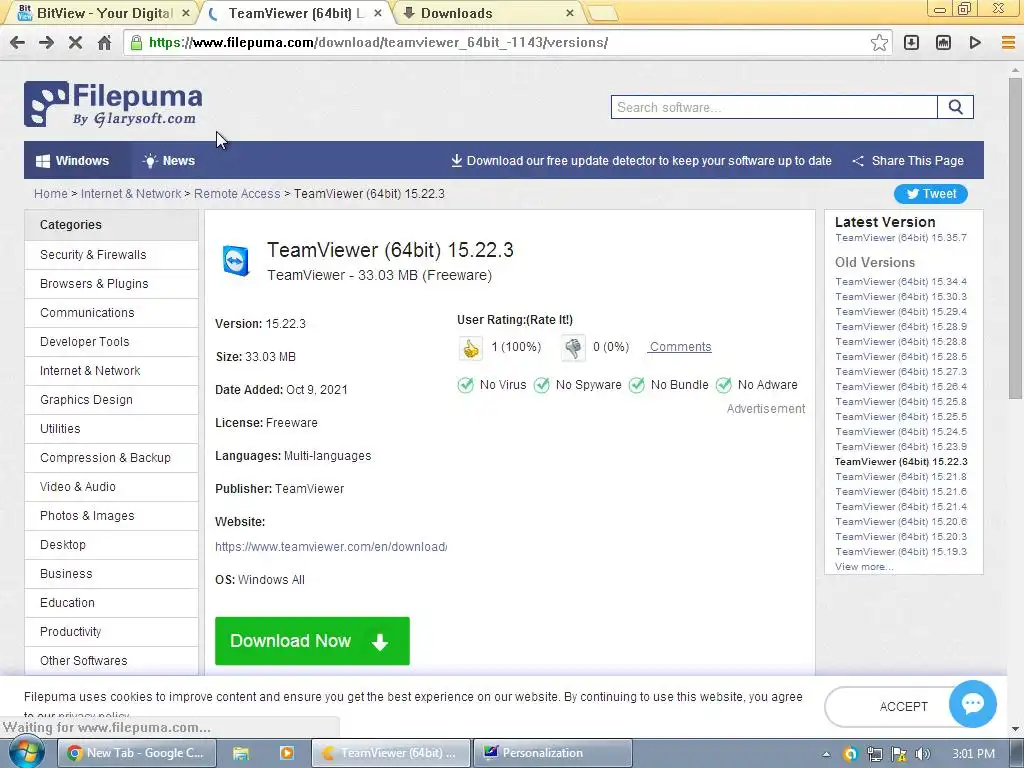Open the media player taskbar icon
This screenshot has height=768, width=1024.
point(287,753)
